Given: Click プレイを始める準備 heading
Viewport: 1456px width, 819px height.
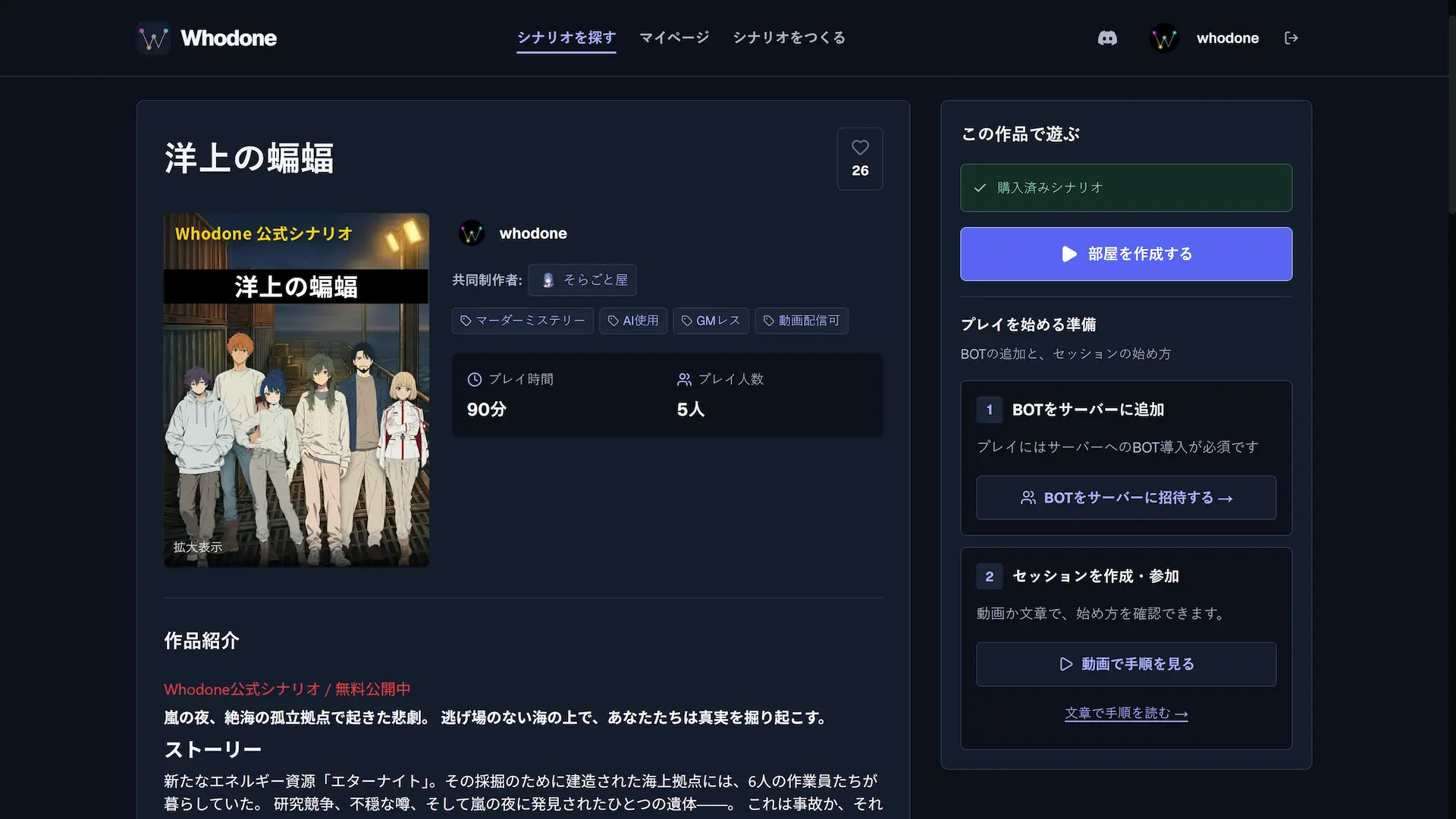Looking at the screenshot, I should click(1028, 325).
